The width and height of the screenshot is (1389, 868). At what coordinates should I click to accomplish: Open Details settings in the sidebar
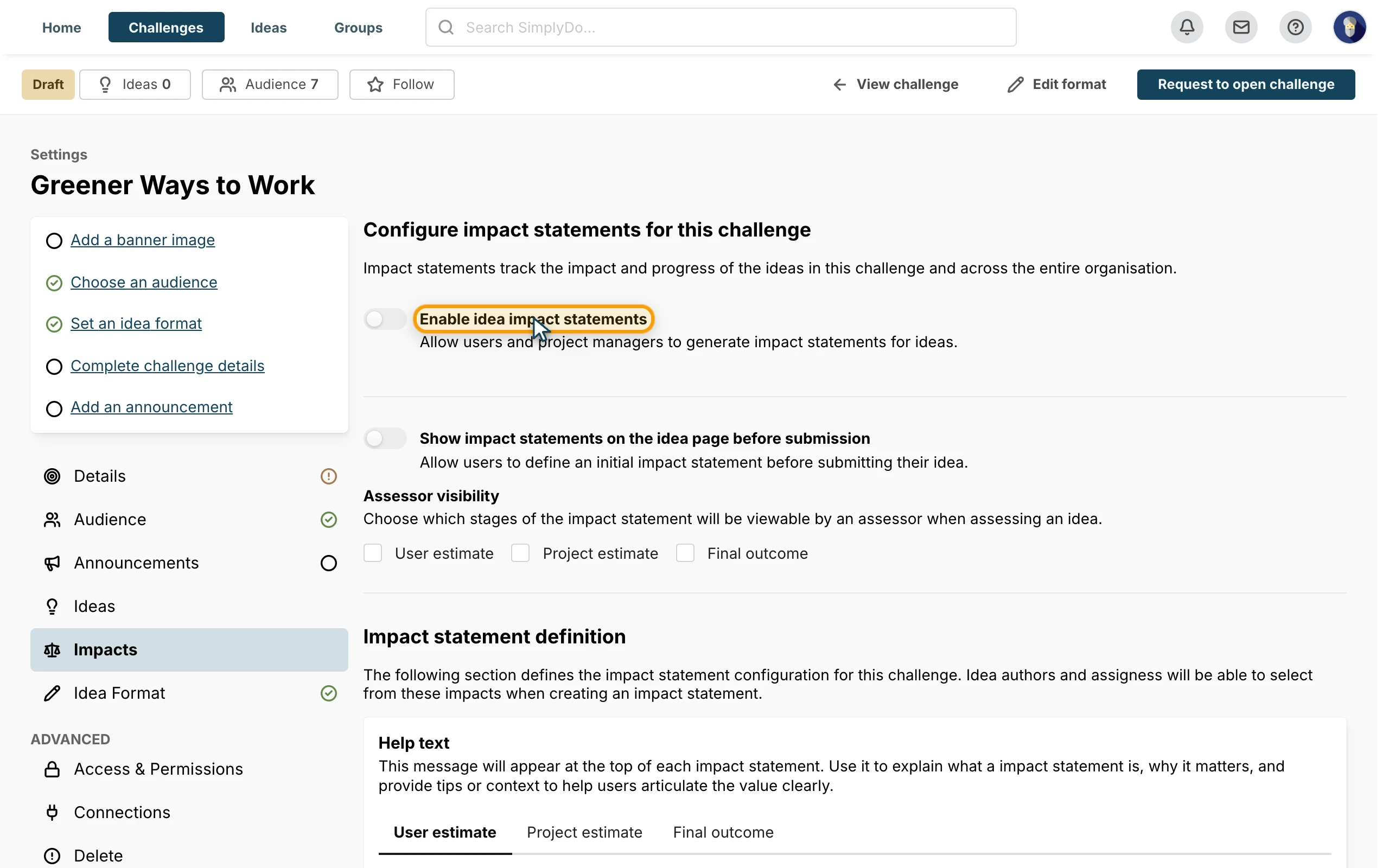(189, 476)
